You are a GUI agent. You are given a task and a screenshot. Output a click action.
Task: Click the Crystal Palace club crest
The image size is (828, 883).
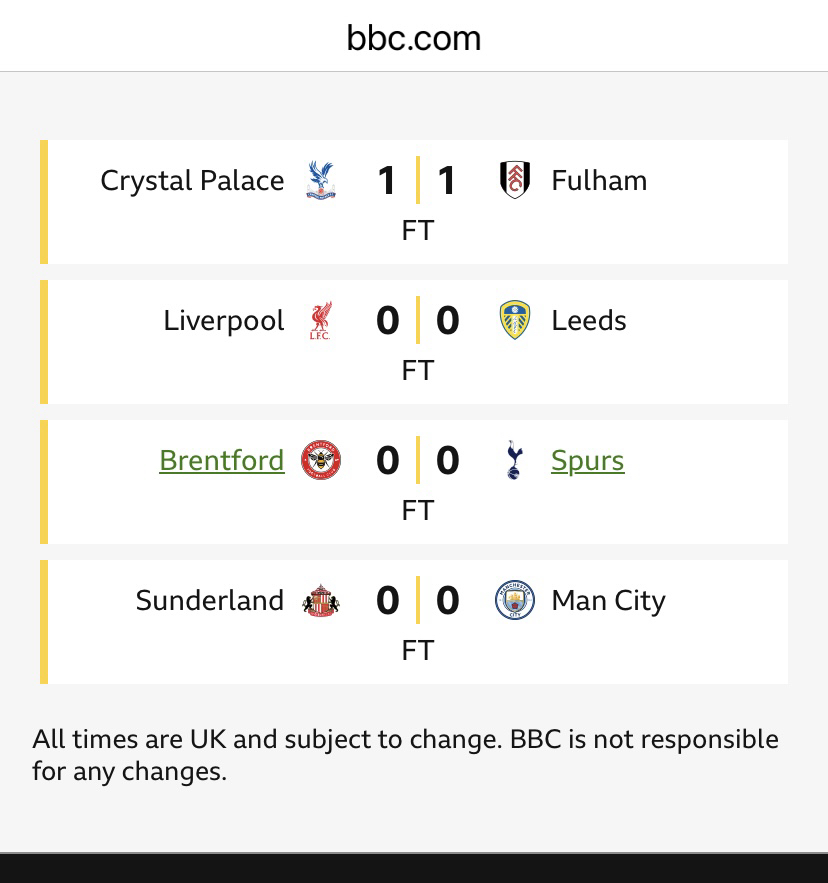tap(321, 180)
